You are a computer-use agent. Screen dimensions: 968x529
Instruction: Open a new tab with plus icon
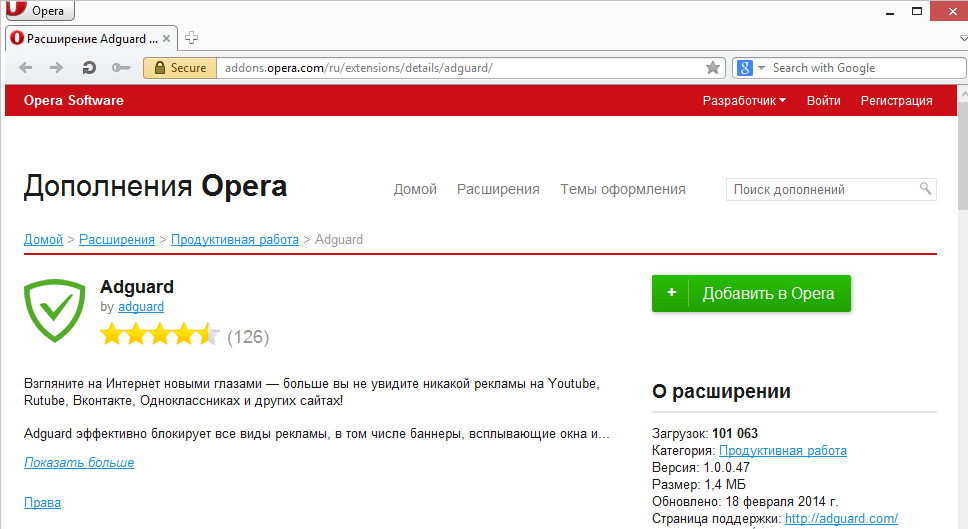[x=191, y=38]
